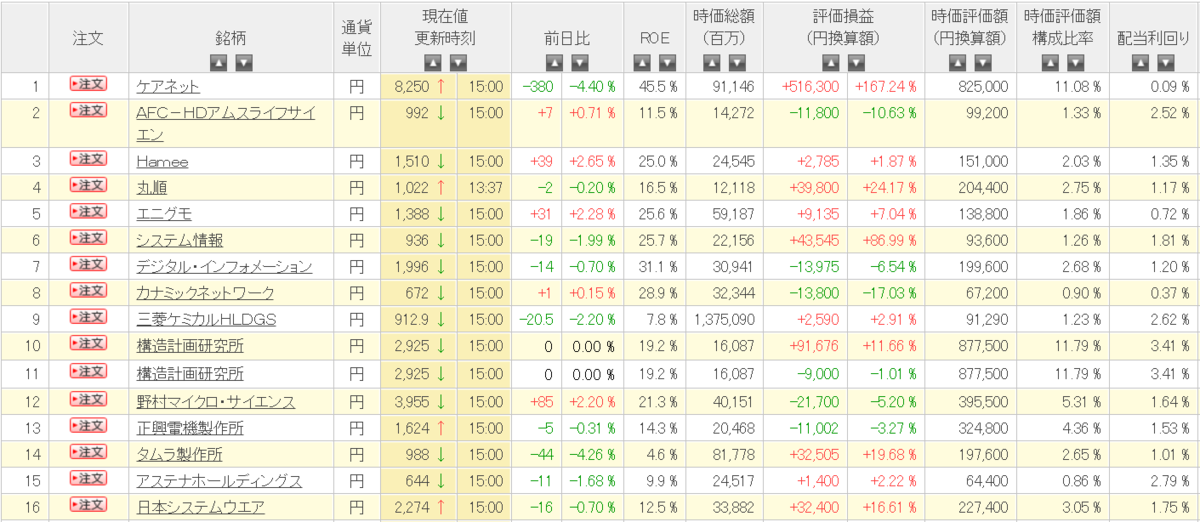The height and width of the screenshot is (522, 1200).
Task: Click 注文 button for 日本システムウエア
Action: coord(88,506)
